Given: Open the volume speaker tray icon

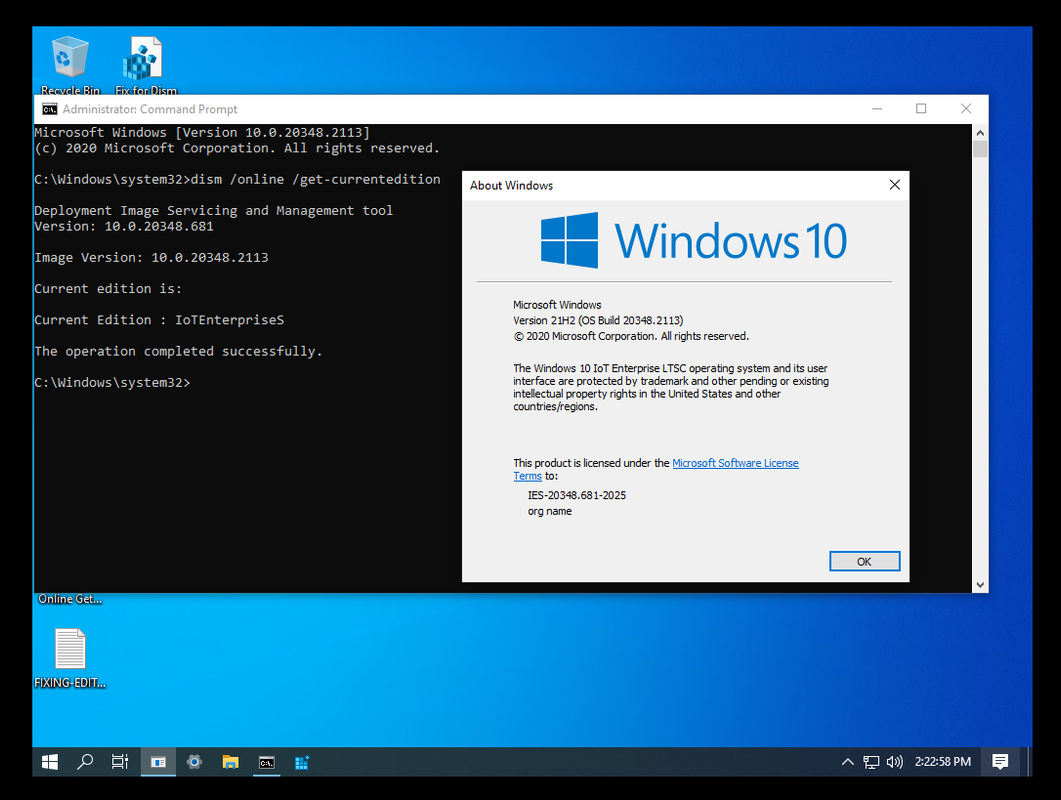Looking at the screenshot, I should point(895,762).
